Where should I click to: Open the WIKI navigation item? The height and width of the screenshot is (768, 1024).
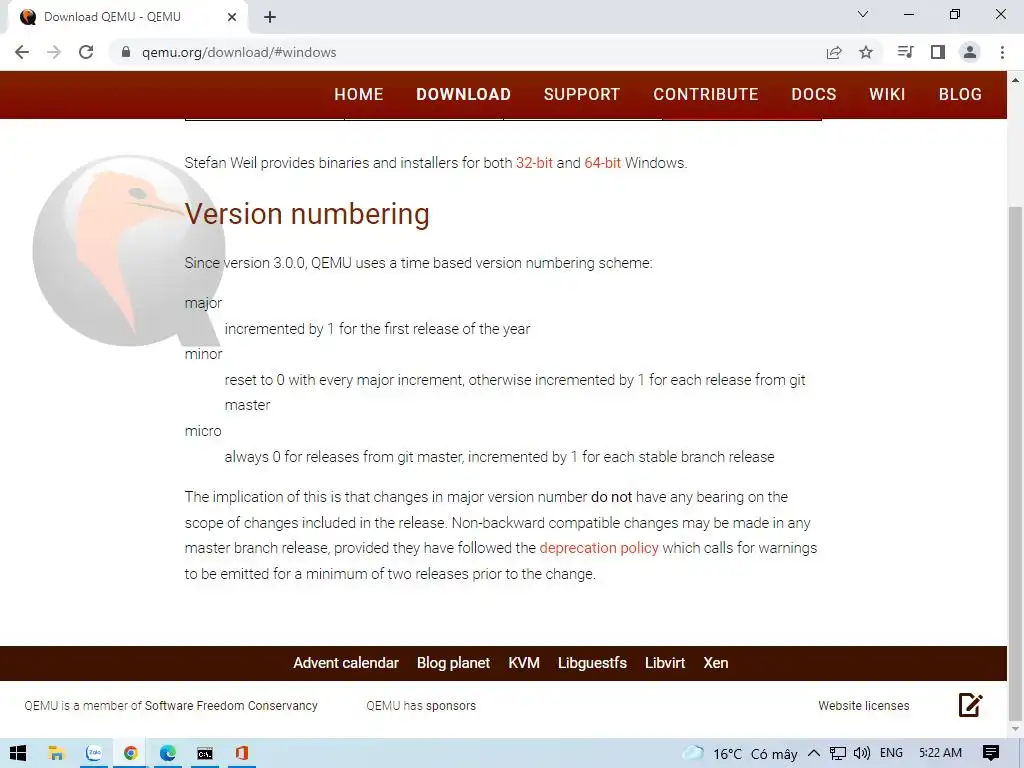tap(888, 95)
